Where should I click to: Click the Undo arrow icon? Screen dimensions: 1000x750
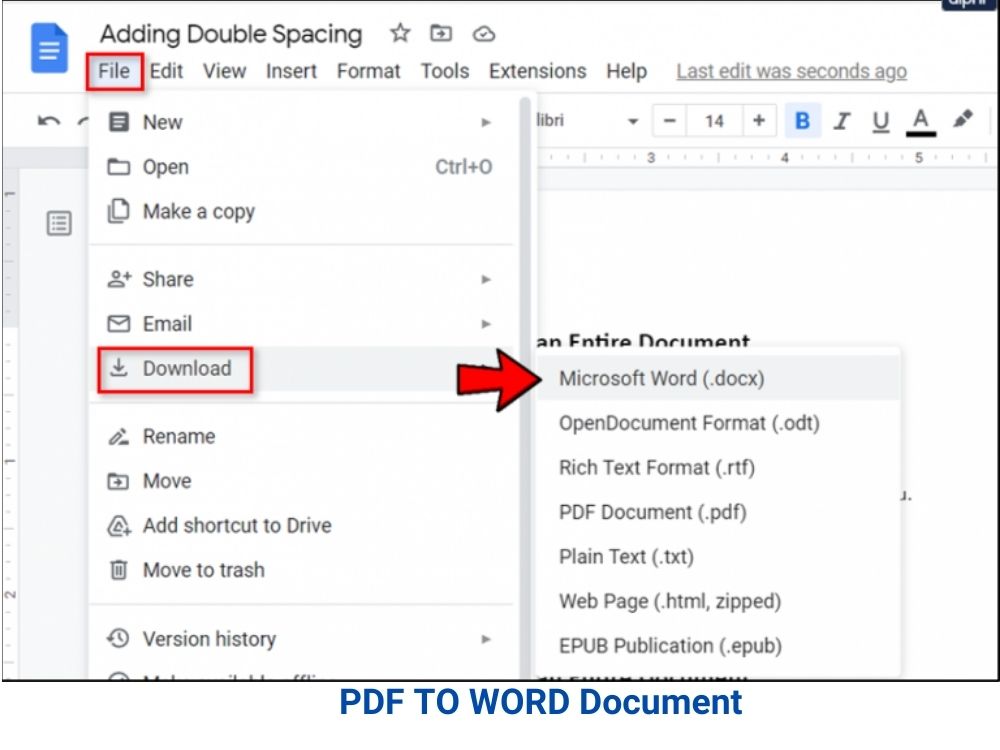point(48,121)
